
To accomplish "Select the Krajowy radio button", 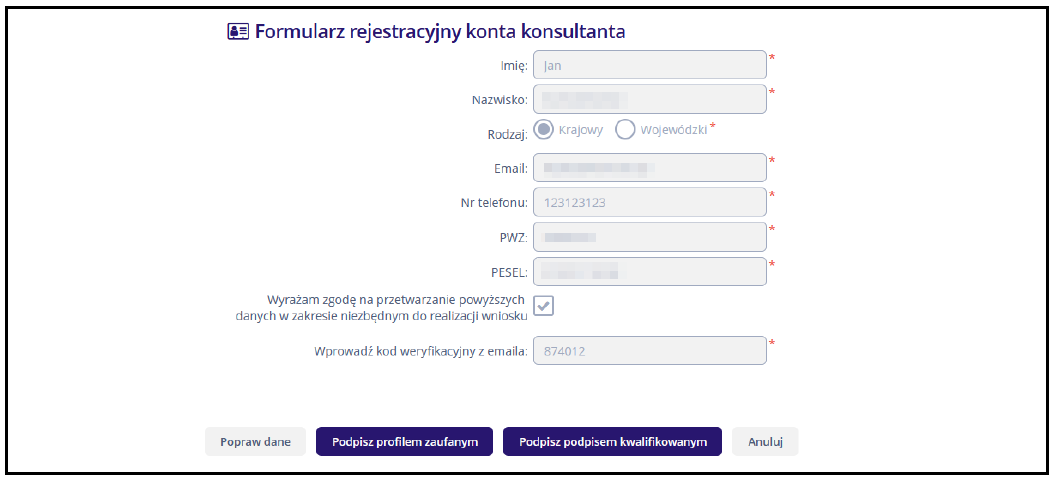I will [x=545, y=129].
